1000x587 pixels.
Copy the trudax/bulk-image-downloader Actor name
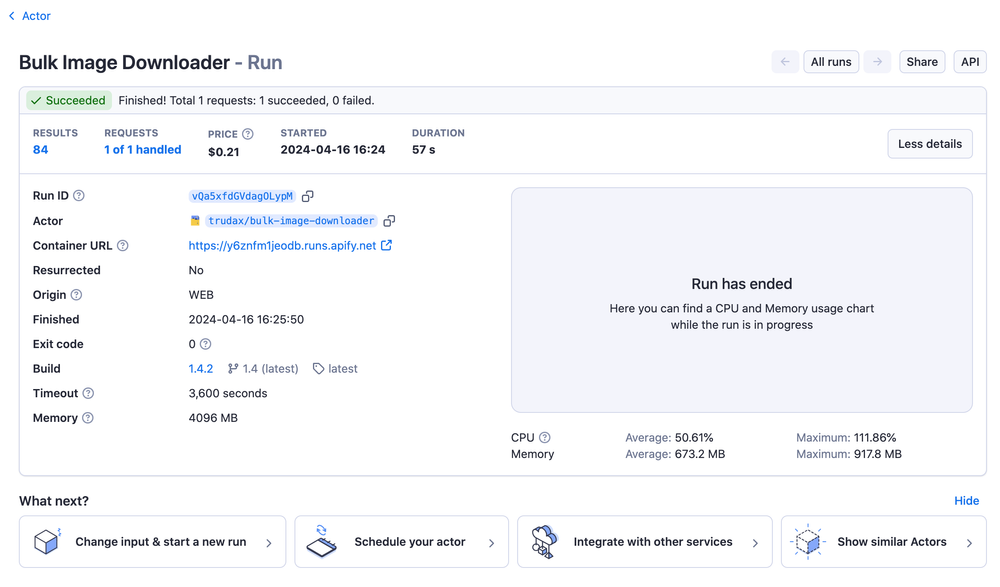388,221
